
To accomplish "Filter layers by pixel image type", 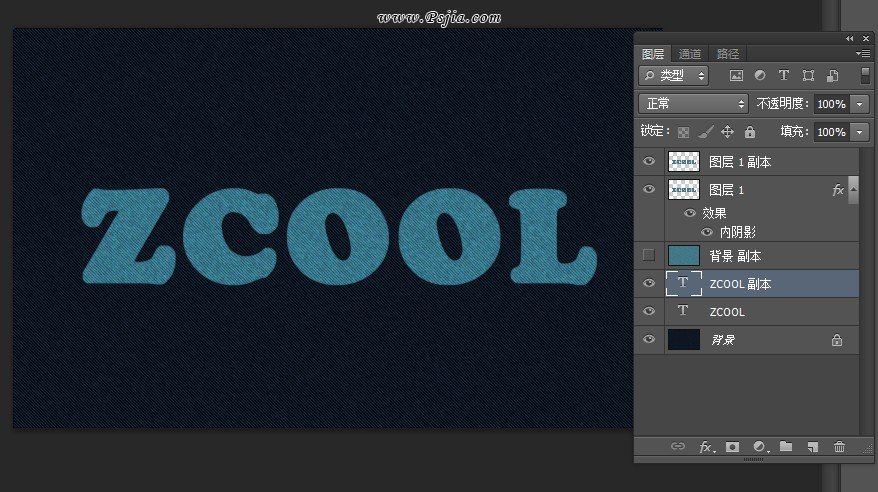I will coord(736,76).
